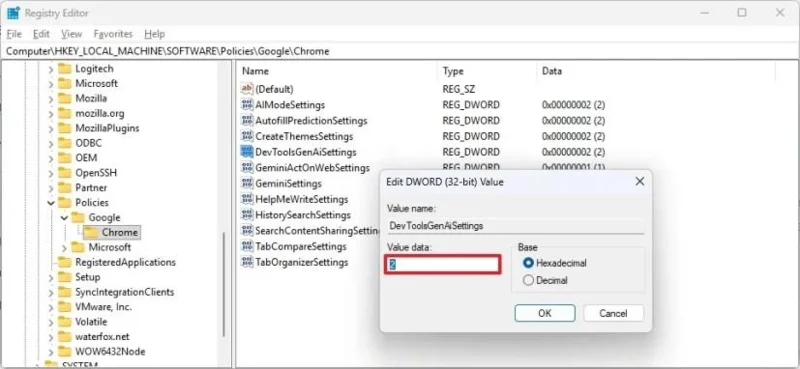Click the GeminiSettings DWORD icon
800x369 pixels.
[x=247, y=183]
